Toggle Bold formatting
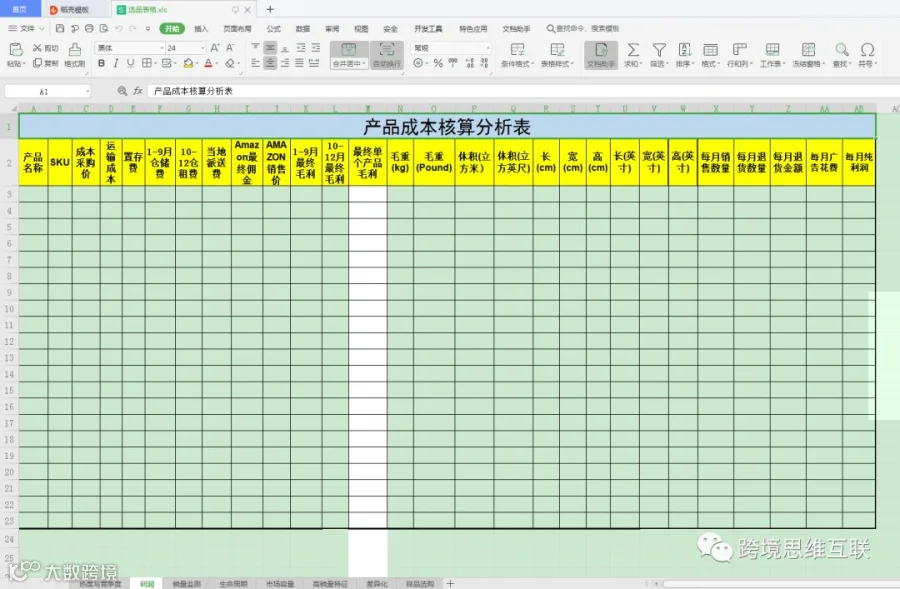The height and width of the screenshot is (589, 900). [101, 63]
